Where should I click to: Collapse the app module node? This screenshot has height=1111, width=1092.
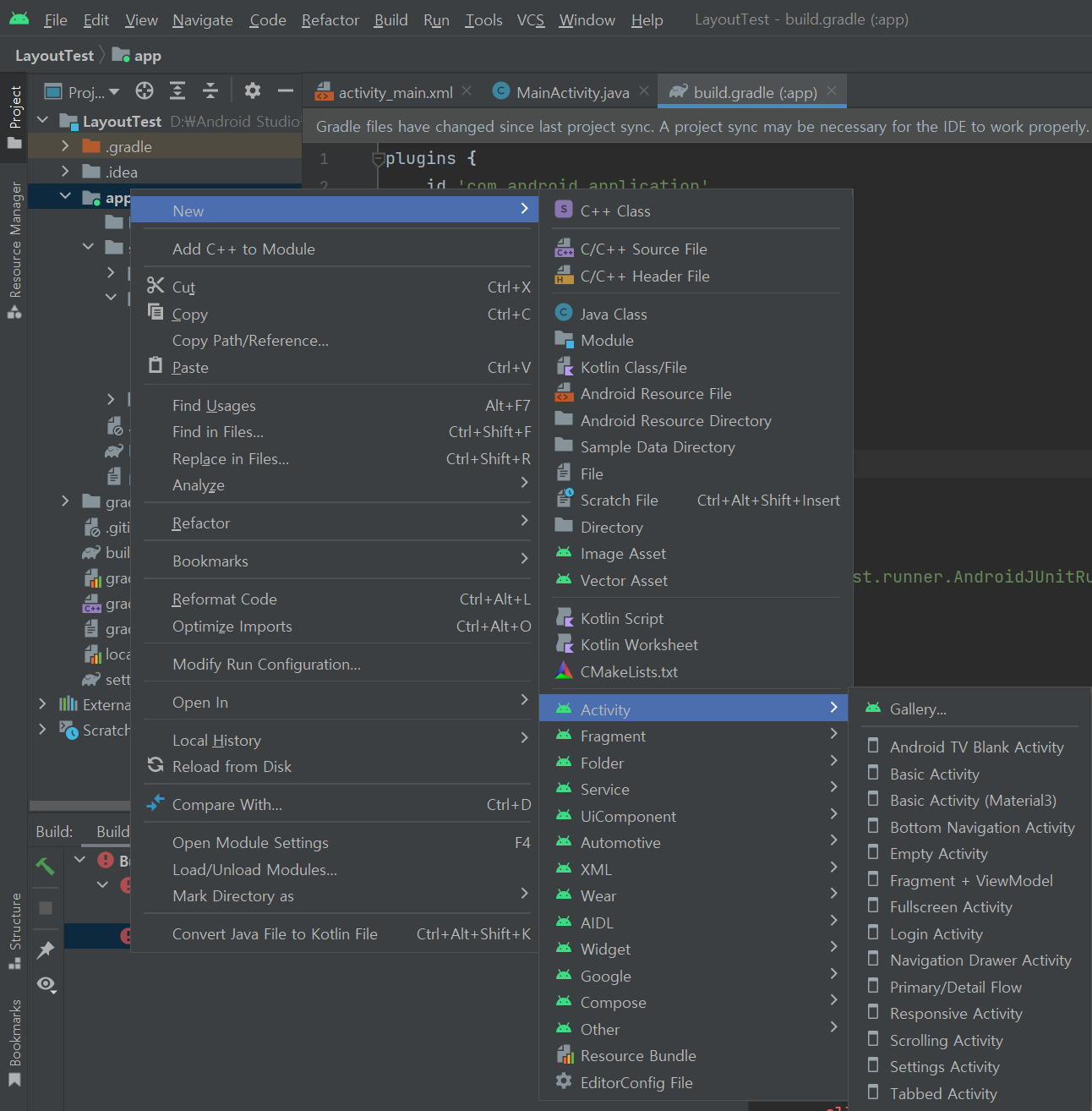click(x=65, y=197)
